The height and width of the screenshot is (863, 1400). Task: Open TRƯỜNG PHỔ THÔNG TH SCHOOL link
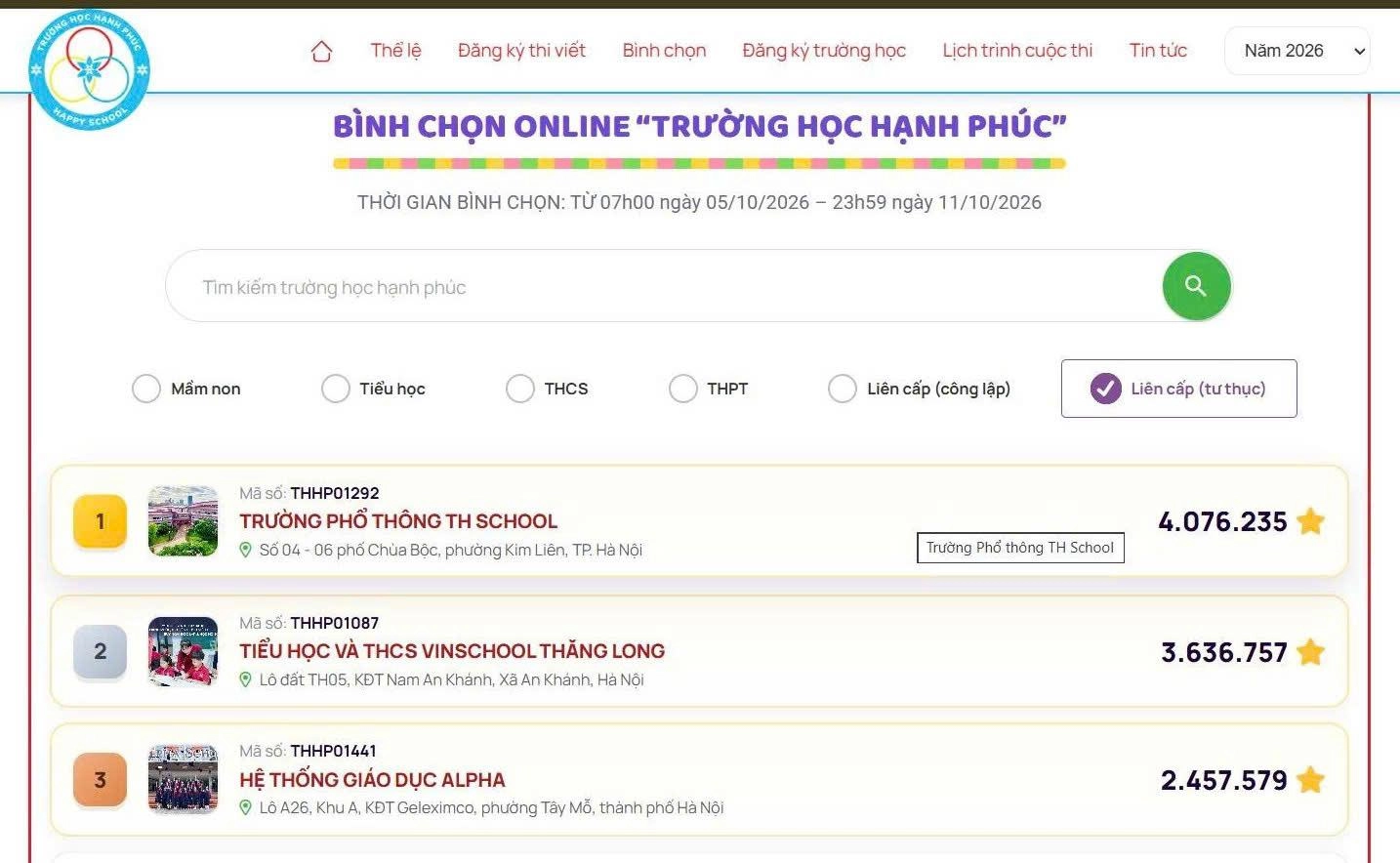(398, 521)
